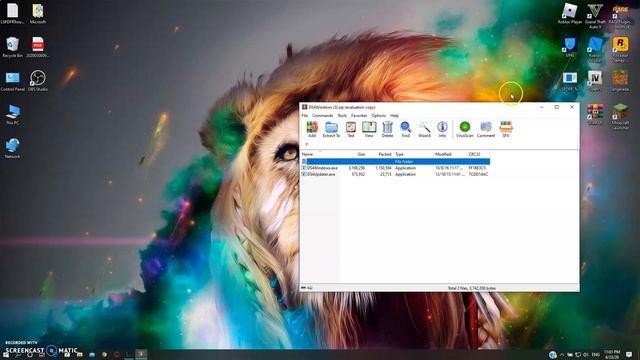The image size is (640, 360).
Task: Launch Roblox Player desktop shortcut
Action: (x=570, y=14)
